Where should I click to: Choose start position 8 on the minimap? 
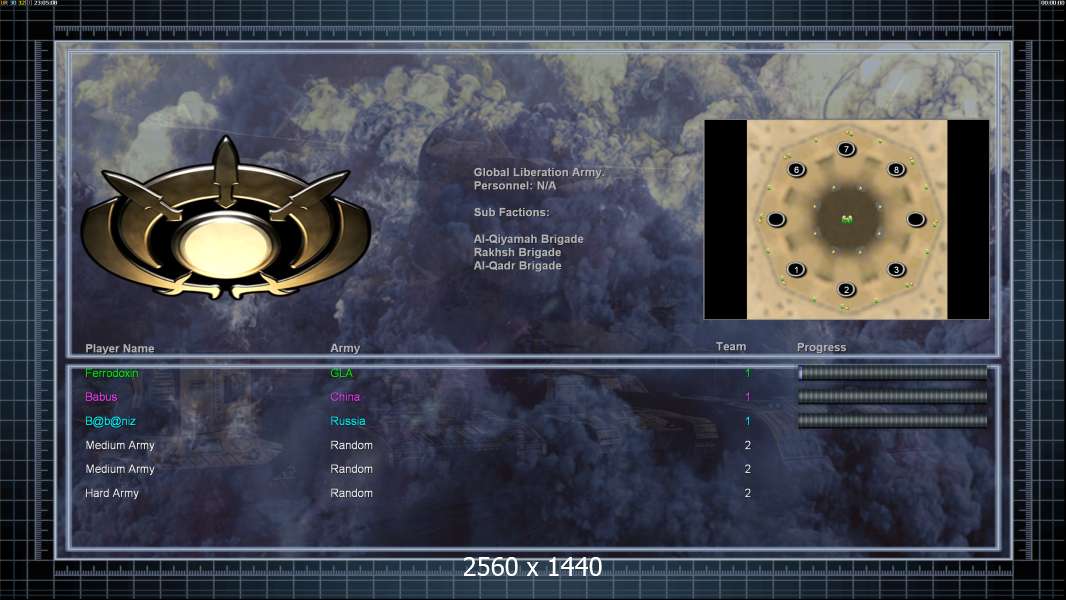coord(896,169)
